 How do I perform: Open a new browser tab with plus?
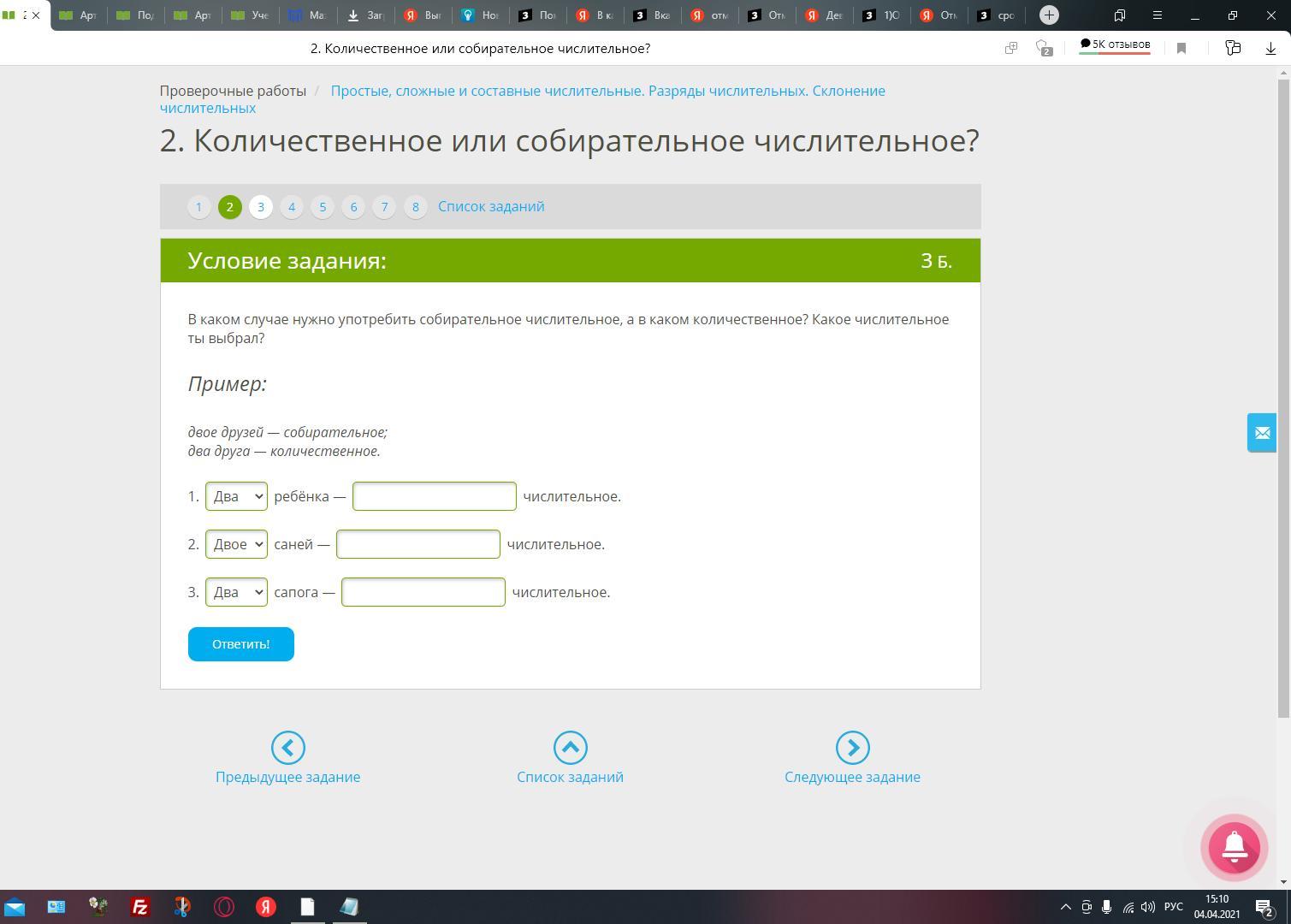pyautogui.click(x=1049, y=15)
